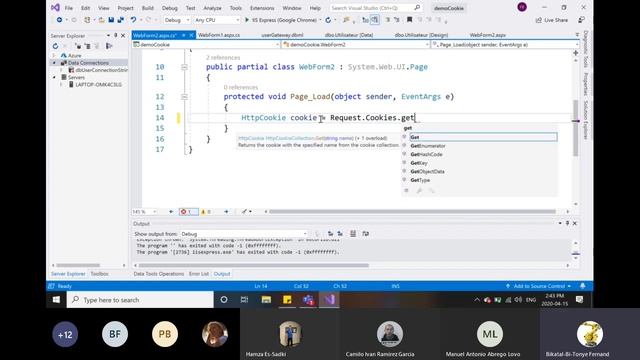
Task: Open Server Explorer window options dropdown
Action: pyautogui.click(x=108, y=36)
